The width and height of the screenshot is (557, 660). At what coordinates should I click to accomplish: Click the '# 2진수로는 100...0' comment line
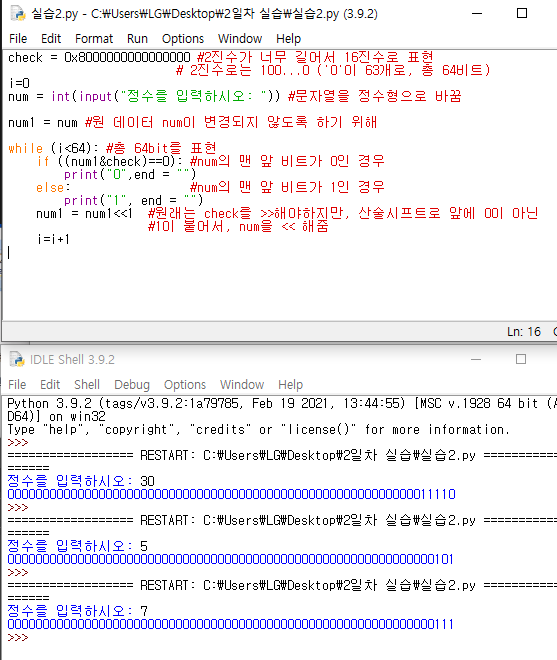point(333,70)
